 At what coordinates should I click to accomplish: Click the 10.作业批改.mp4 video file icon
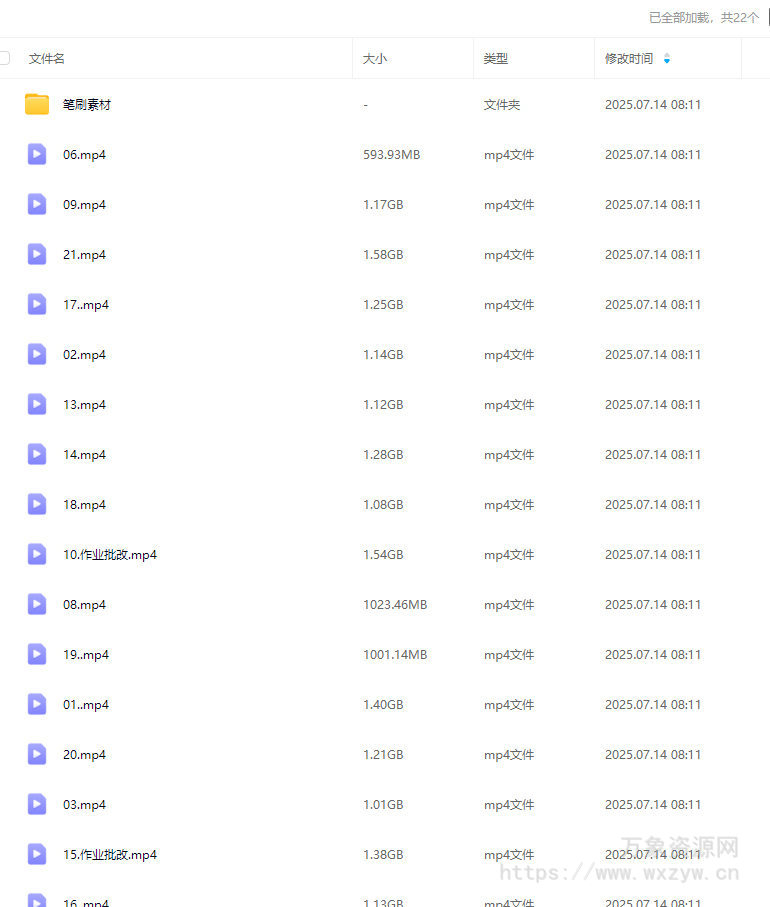point(37,554)
